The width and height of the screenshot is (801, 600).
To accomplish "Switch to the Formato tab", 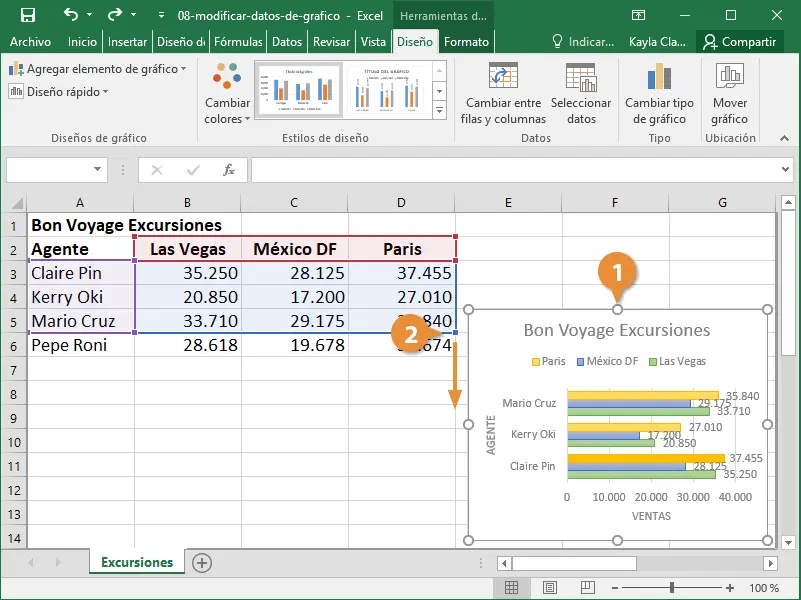I will pos(466,42).
